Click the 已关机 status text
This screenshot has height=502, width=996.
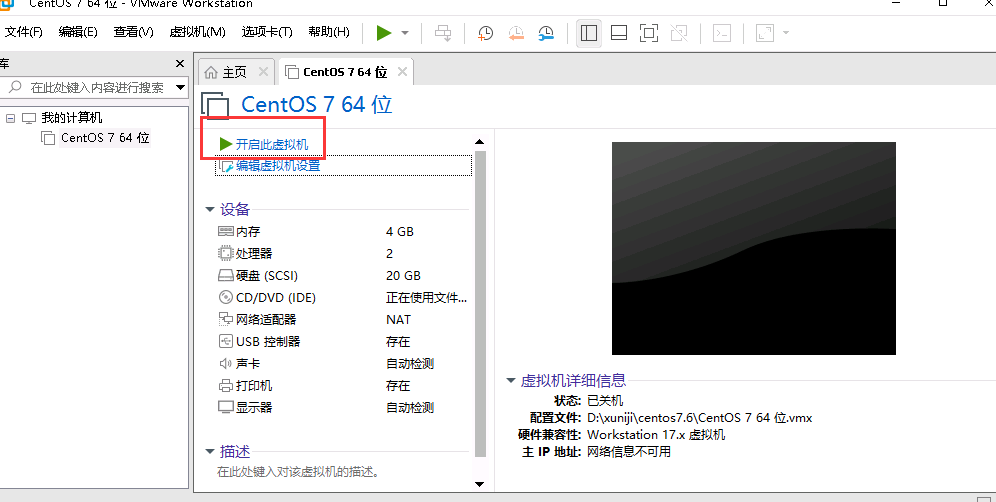click(605, 401)
